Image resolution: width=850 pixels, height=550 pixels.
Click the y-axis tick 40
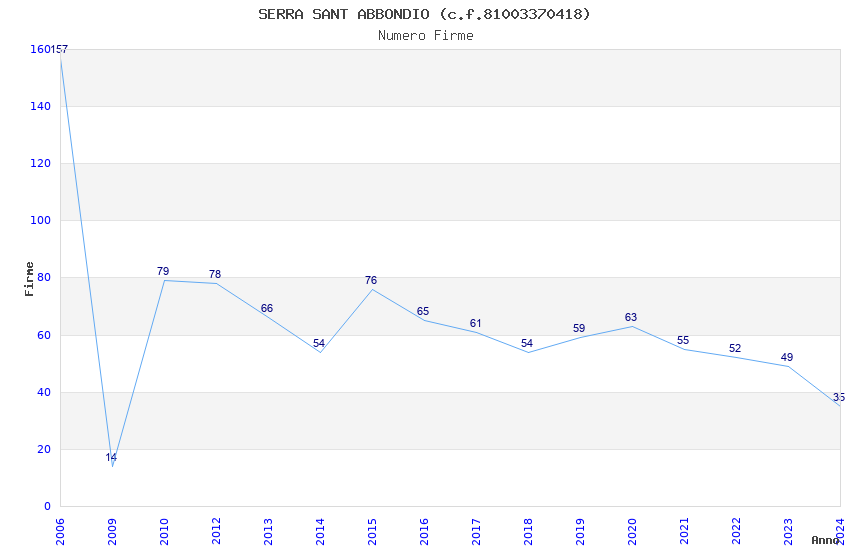coord(44,392)
